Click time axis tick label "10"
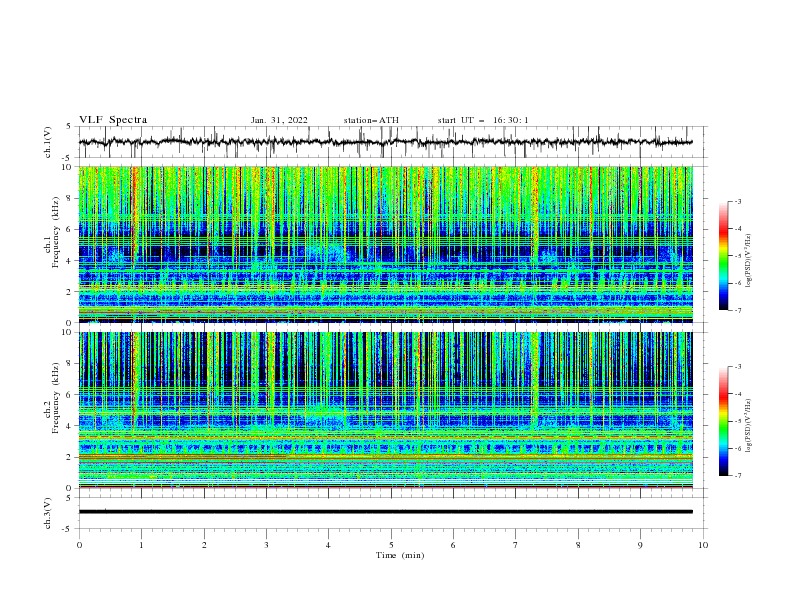 [703, 545]
